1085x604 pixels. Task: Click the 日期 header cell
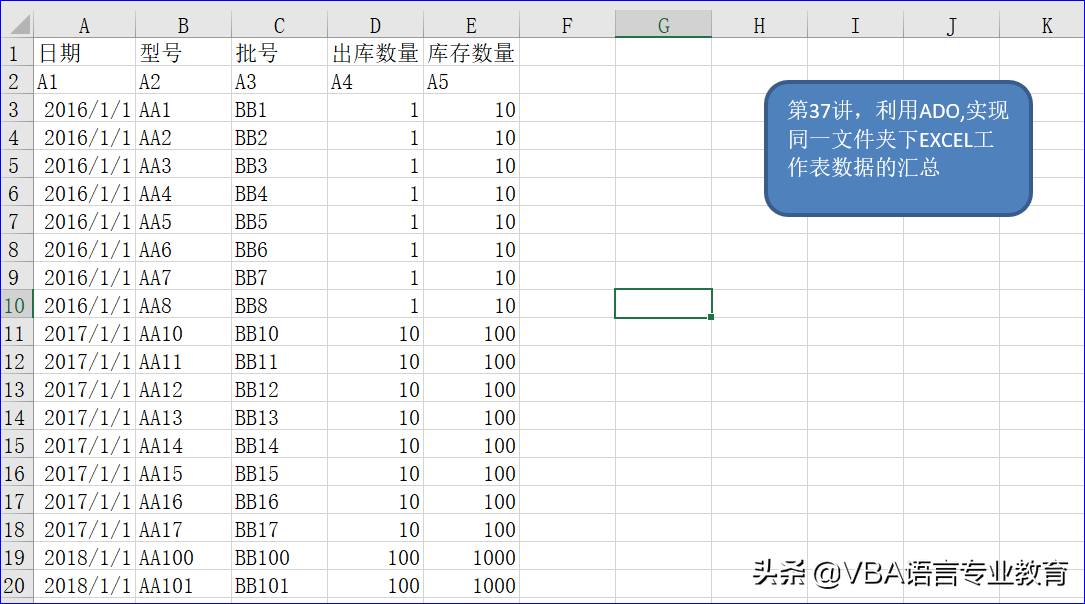[x=84, y=53]
